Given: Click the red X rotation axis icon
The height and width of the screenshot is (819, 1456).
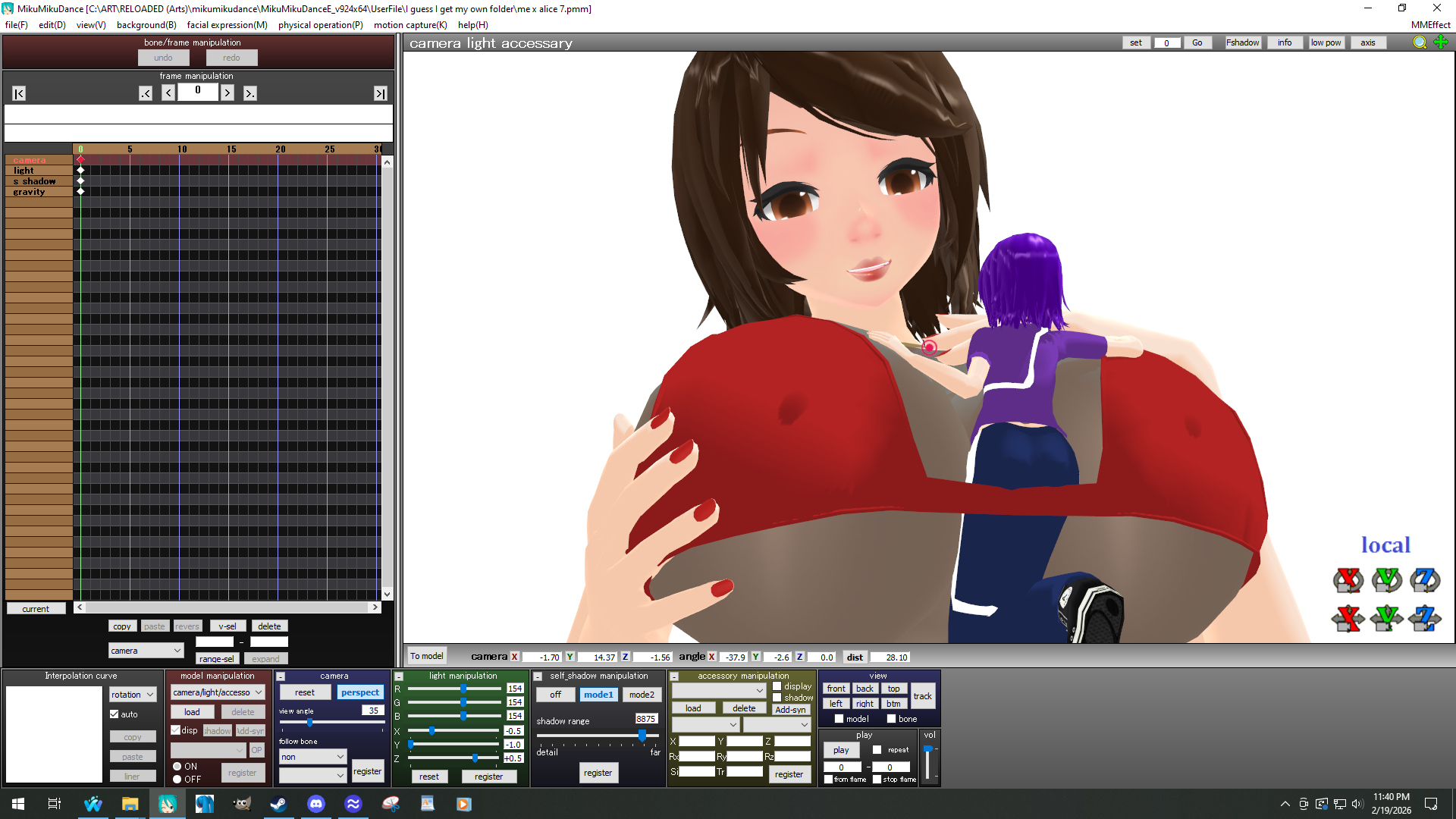Looking at the screenshot, I should coord(1348,580).
